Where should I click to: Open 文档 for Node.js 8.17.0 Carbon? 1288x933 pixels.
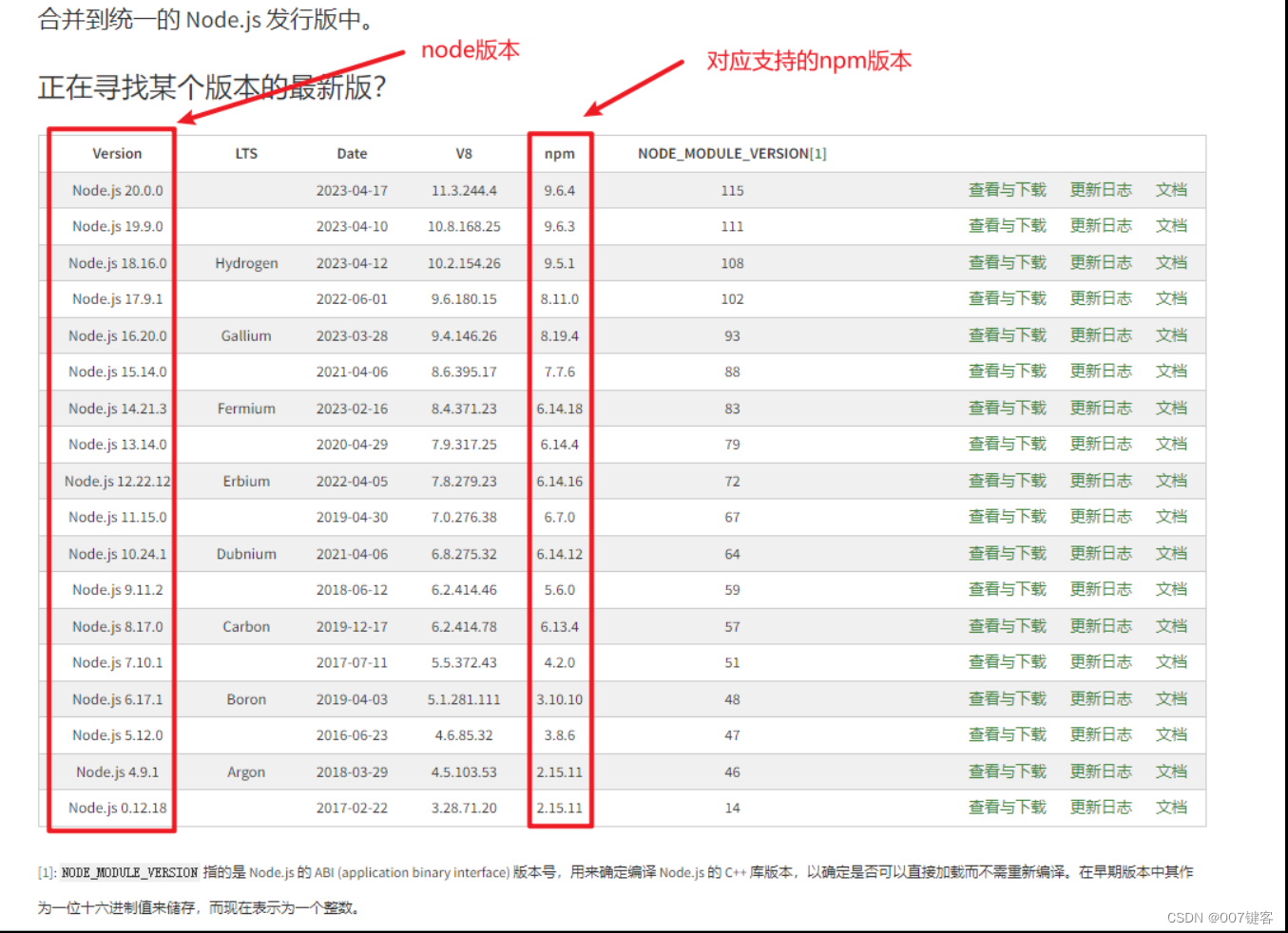1171,625
